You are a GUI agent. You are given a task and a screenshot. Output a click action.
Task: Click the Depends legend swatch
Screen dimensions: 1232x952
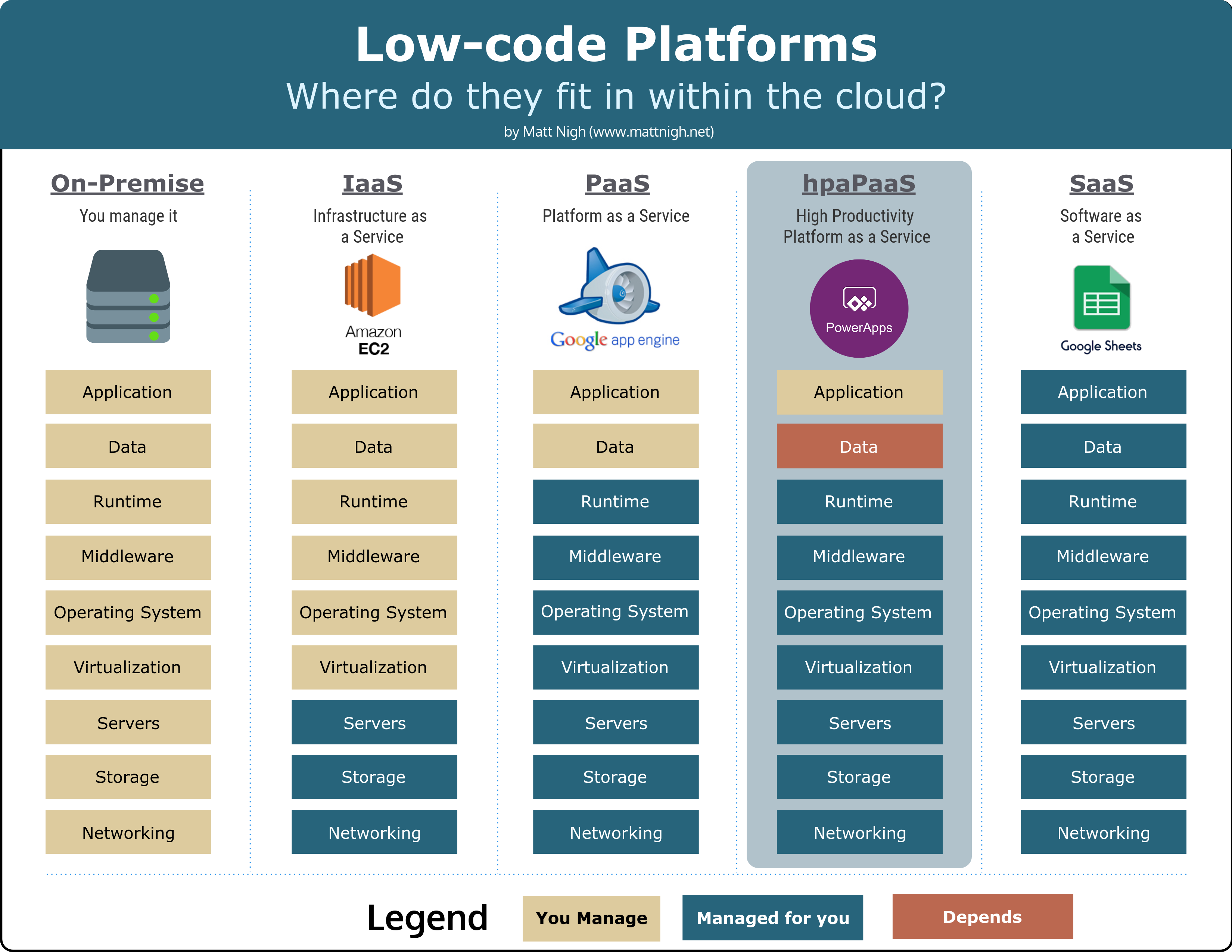click(983, 917)
